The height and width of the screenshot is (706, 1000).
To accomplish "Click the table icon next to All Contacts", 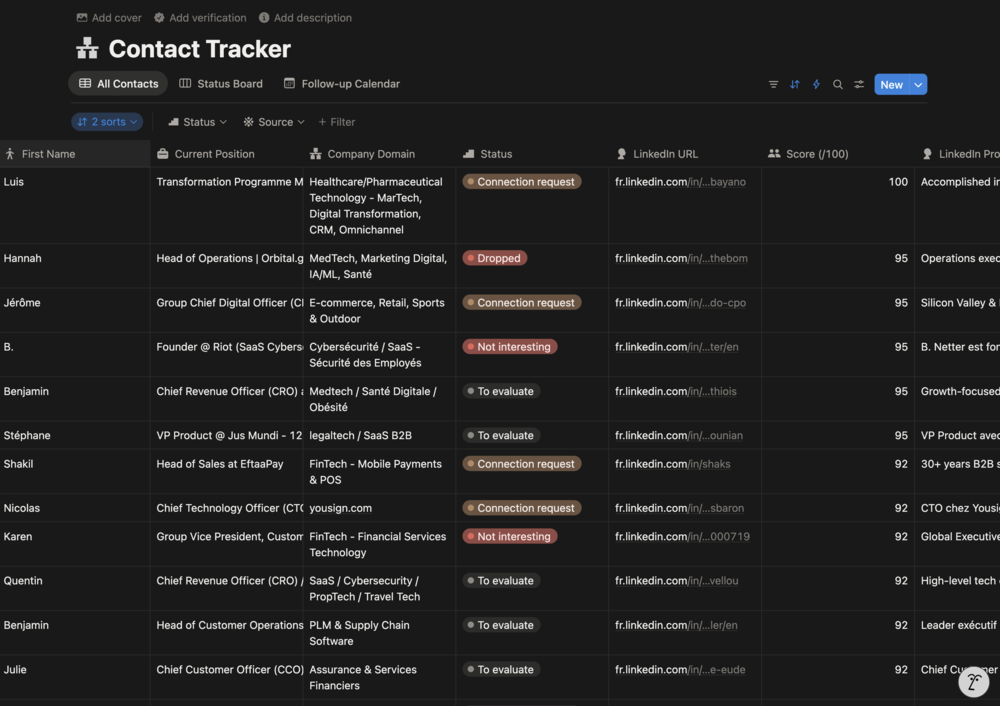I will tap(87, 84).
